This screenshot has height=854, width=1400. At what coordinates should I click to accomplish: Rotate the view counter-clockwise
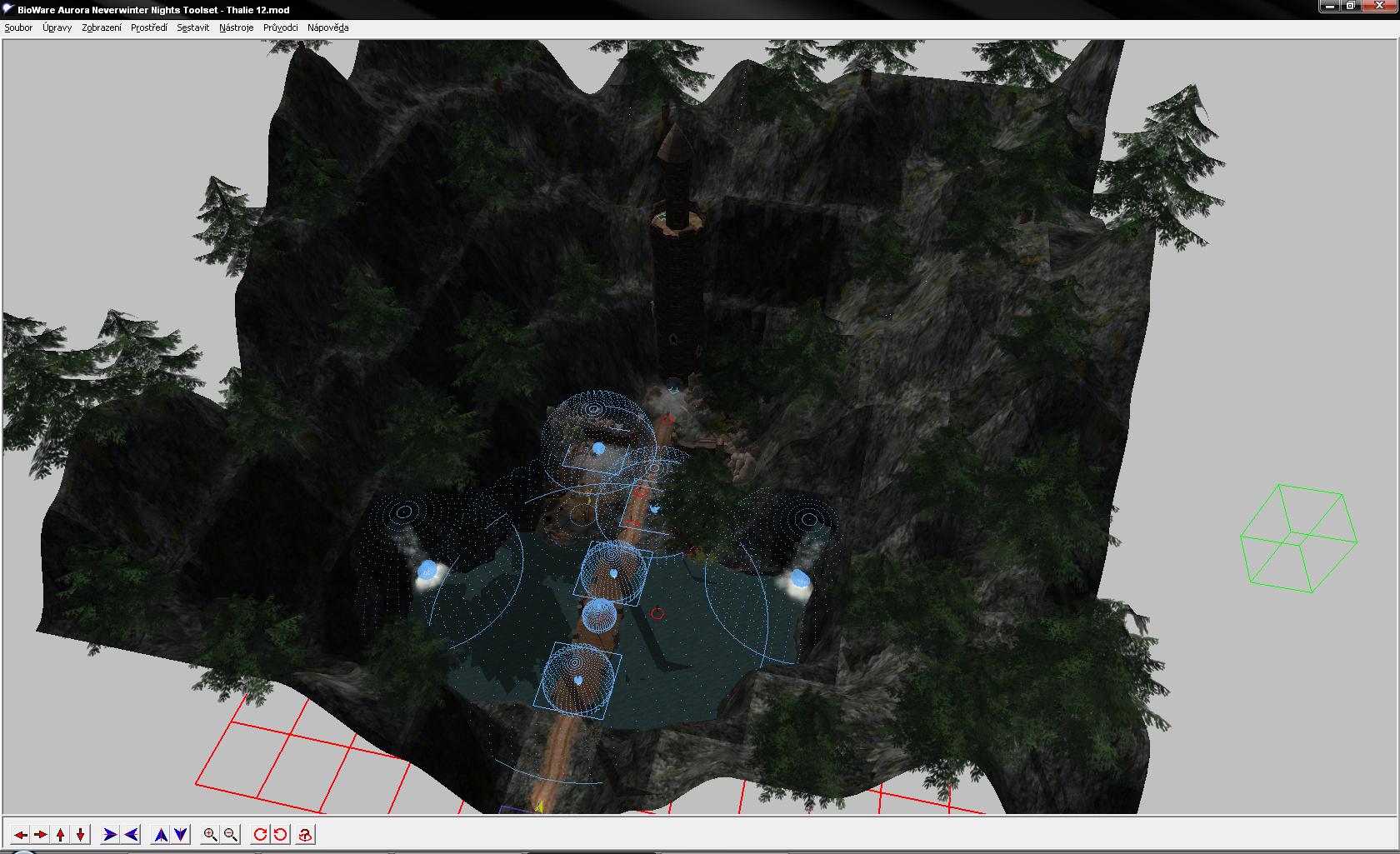click(281, 834)
